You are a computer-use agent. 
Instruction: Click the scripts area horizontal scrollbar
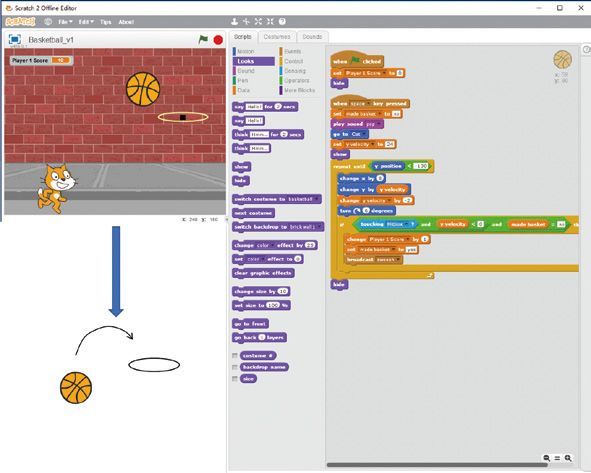437,465
